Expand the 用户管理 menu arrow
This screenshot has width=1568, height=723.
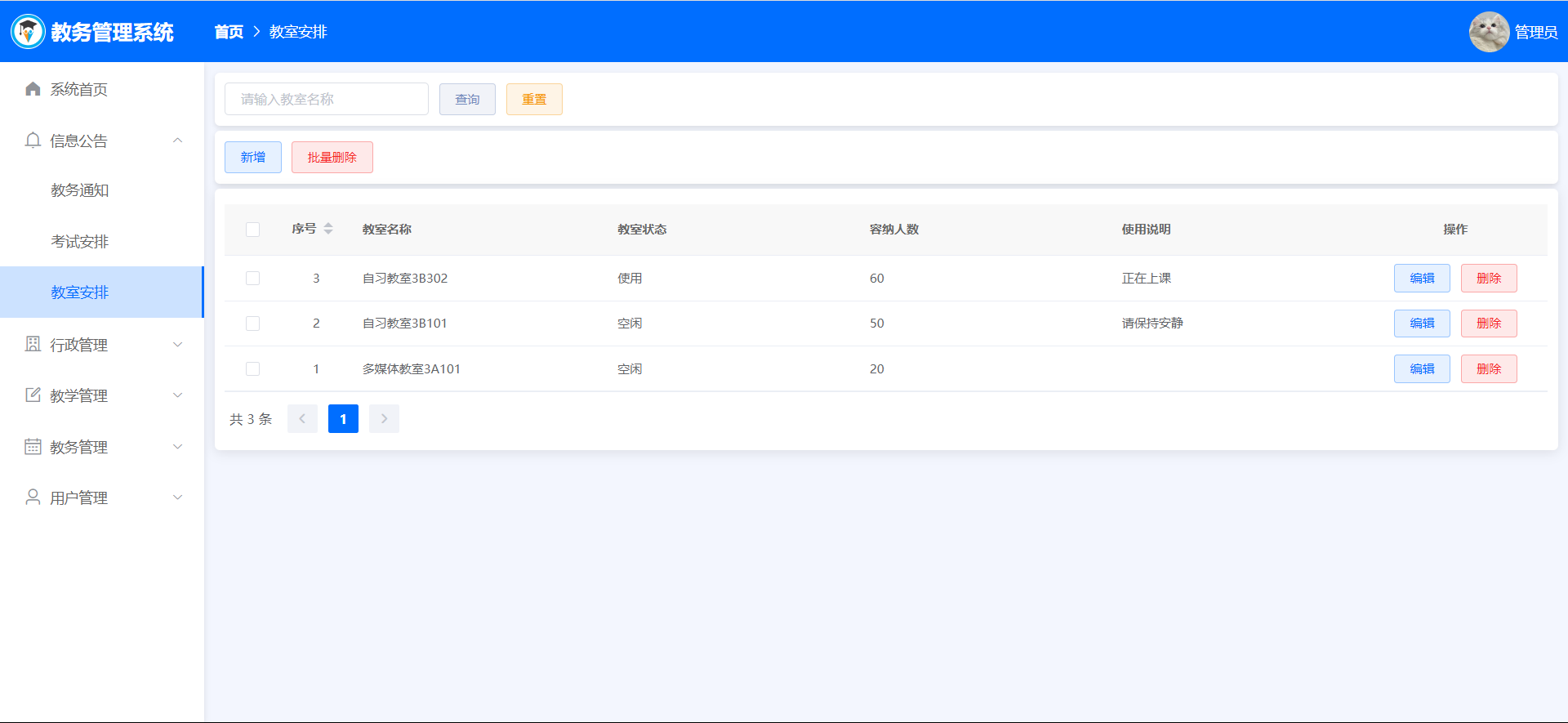pos(177,498)
